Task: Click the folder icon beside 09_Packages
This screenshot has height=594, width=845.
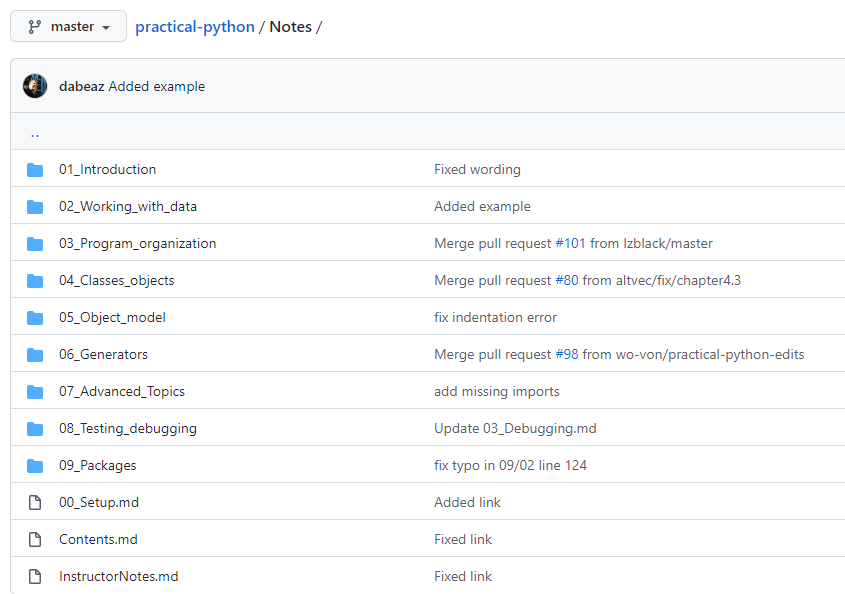Action: (35, 466)
